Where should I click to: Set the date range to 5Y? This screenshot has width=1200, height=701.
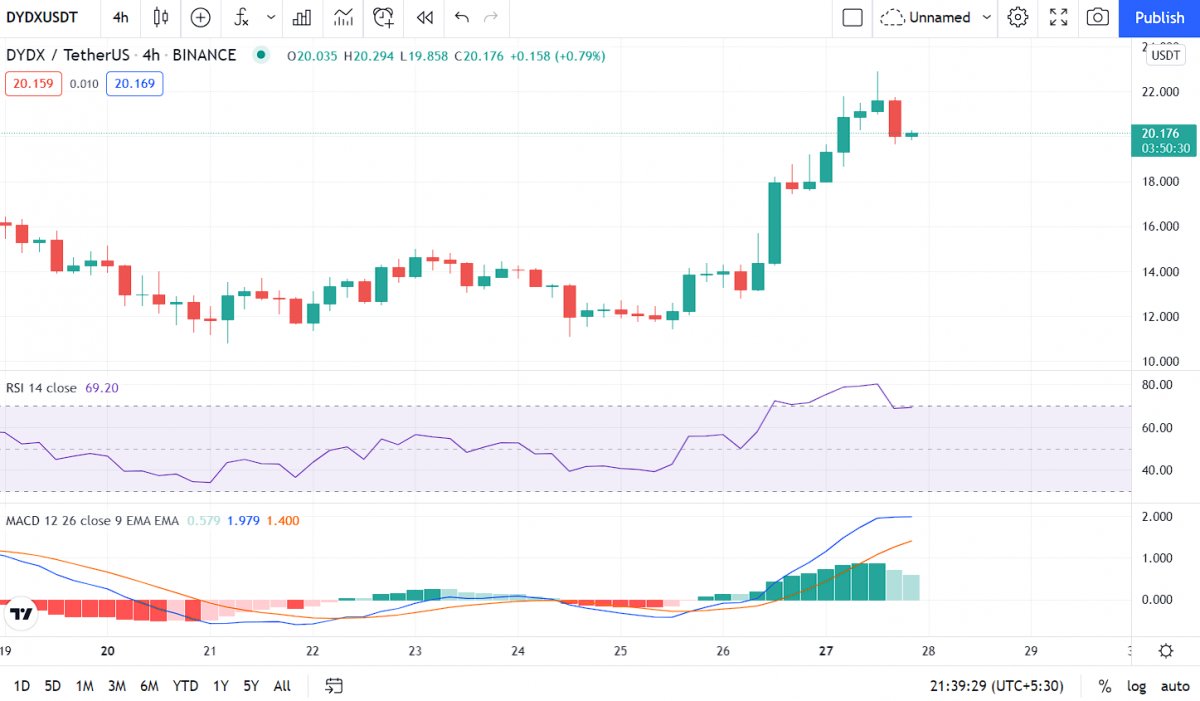(x=251, y=686)
